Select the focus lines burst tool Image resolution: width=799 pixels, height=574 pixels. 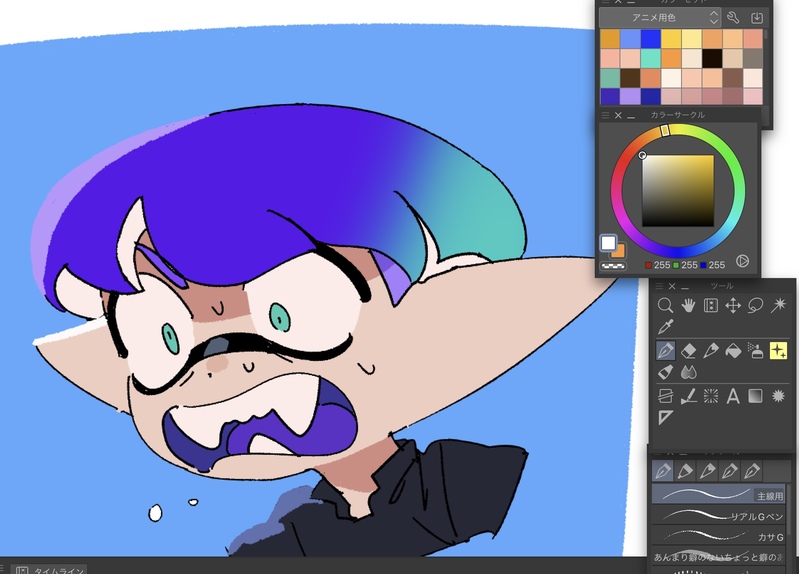point(710,396)
